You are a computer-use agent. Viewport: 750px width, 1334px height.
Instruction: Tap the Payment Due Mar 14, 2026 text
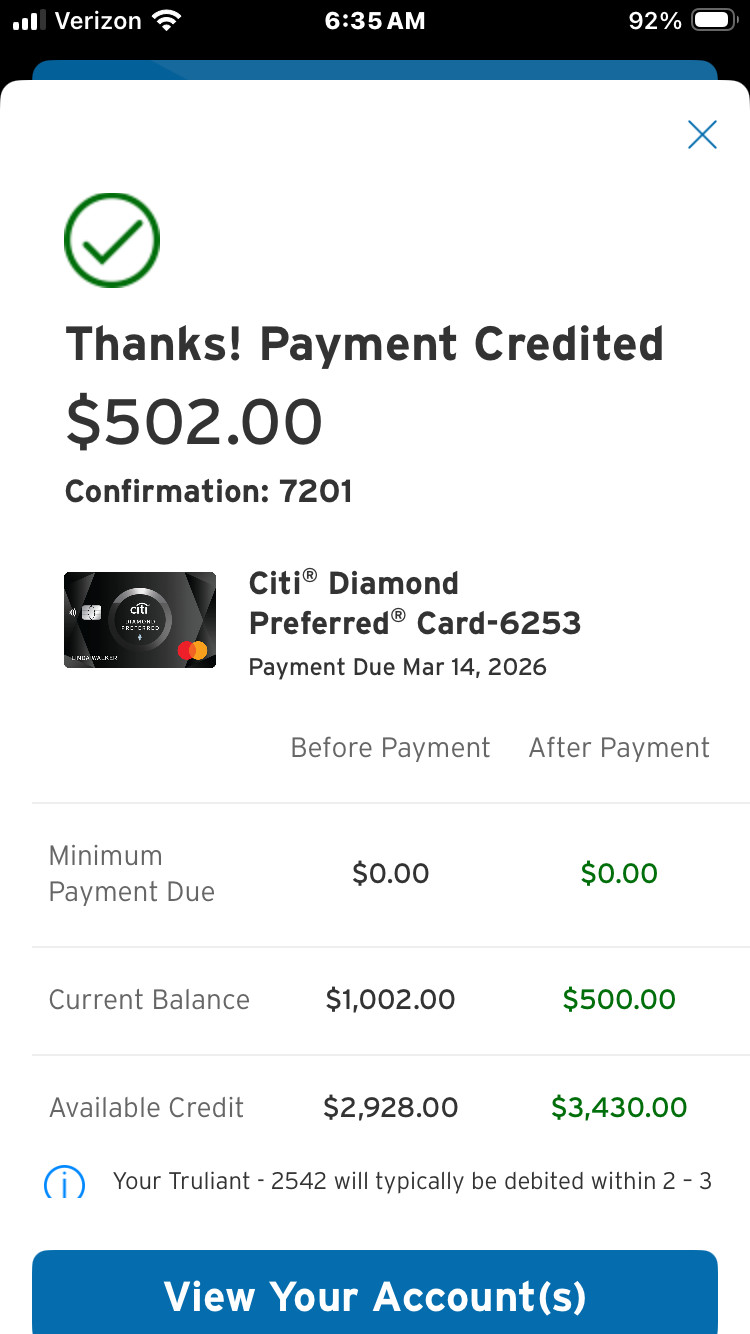point(397,667)
